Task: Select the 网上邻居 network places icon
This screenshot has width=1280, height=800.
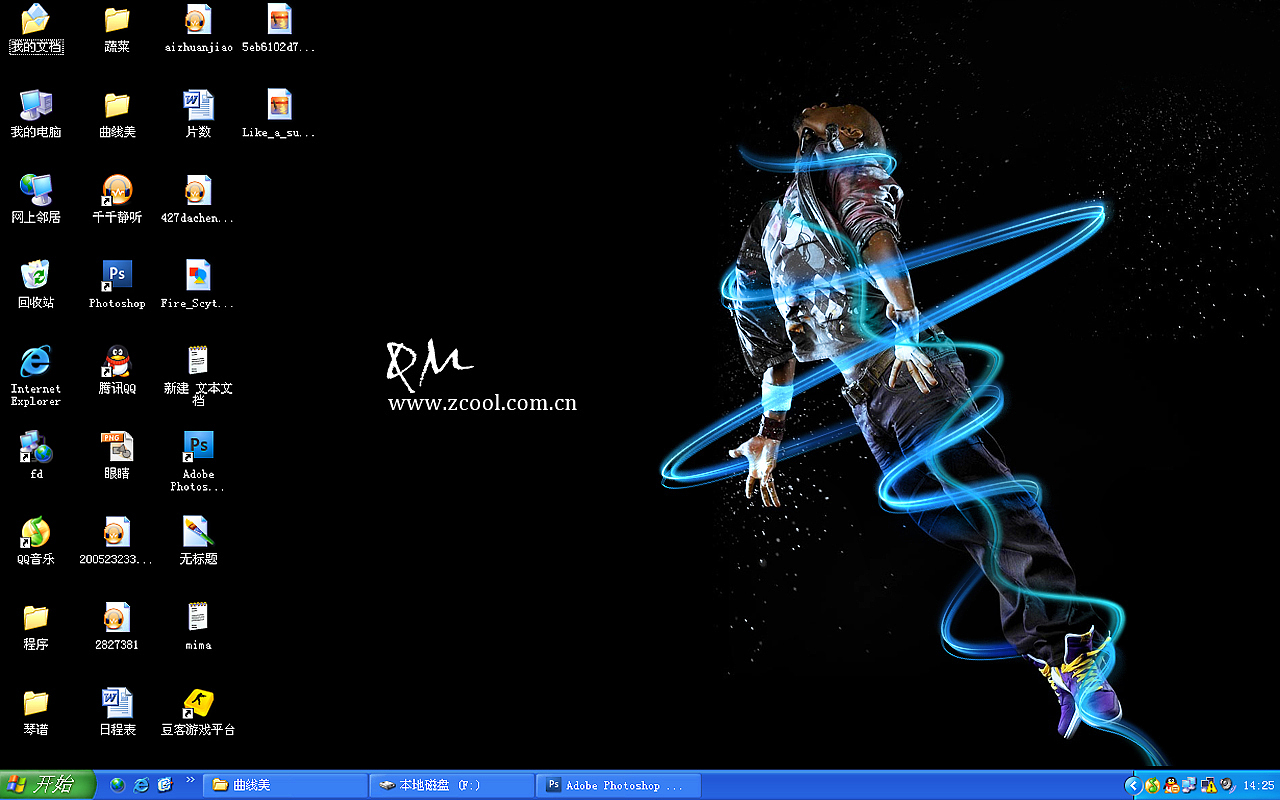Action: point(36,198)
